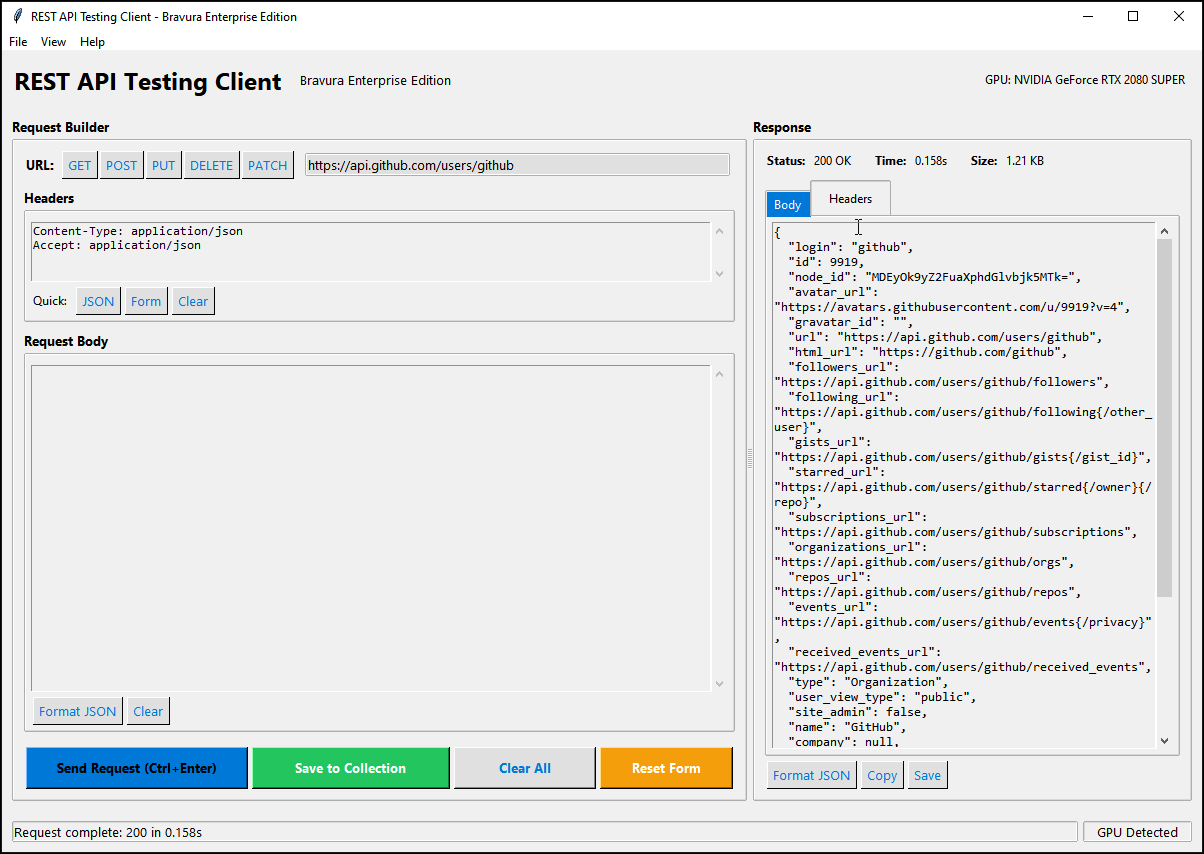Send the request with Send Request button
This screenshot has width=1204, height=854.
point(136,767)
